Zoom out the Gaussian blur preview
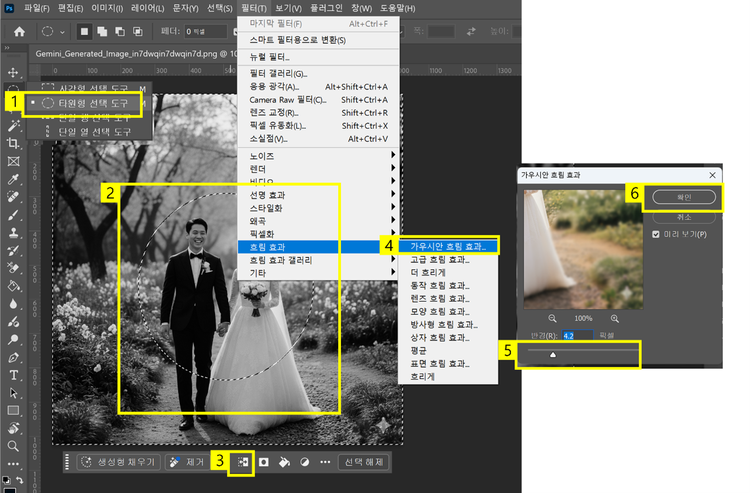The height and width of the screenshot is (493, 750). pyautogui.click(x=552, y=318)
